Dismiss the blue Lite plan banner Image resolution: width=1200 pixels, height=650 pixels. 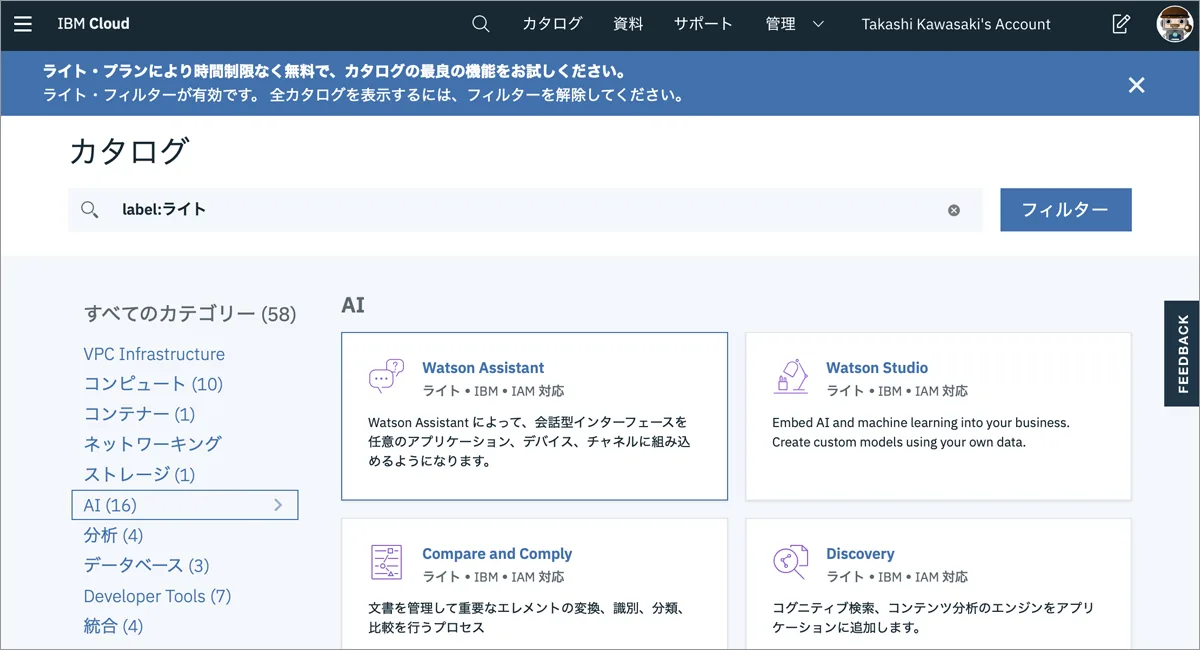point(1136,85)
